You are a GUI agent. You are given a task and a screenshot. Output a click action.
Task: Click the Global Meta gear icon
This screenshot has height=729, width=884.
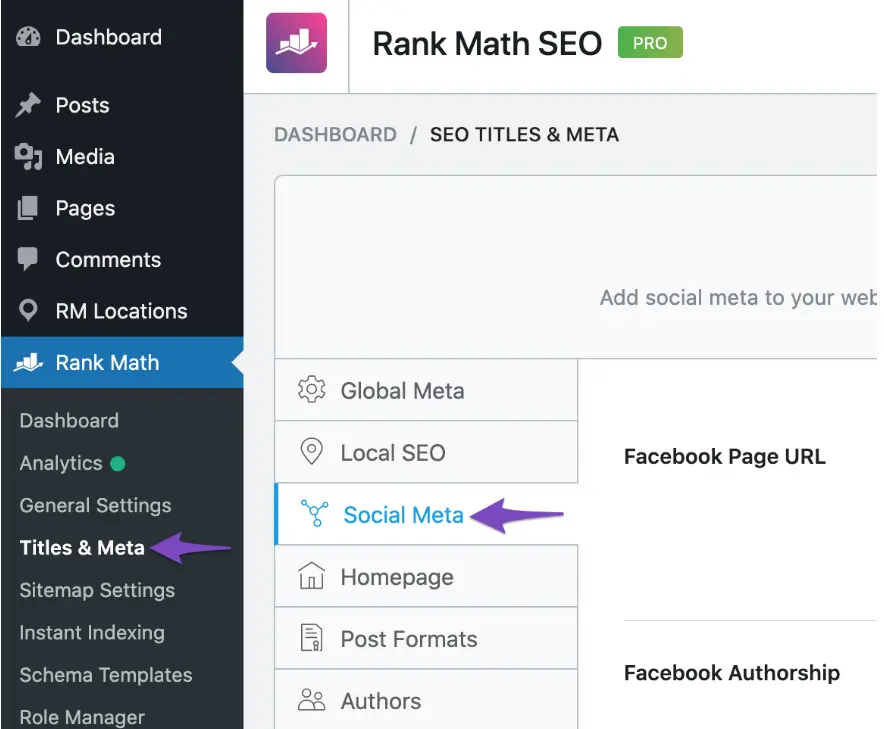pyautogui.click(x=311, y=390)
